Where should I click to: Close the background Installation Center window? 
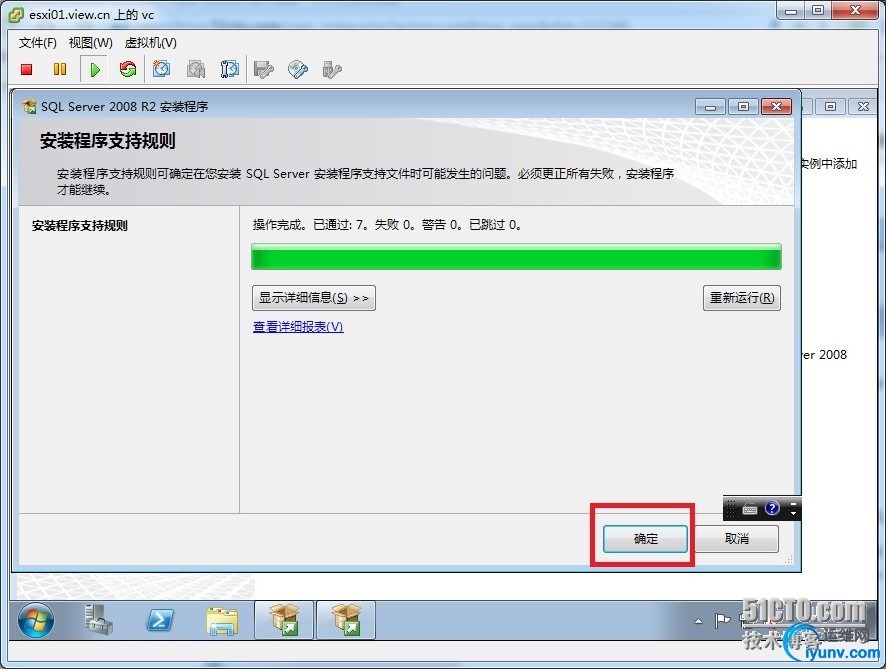click(863, 107)
